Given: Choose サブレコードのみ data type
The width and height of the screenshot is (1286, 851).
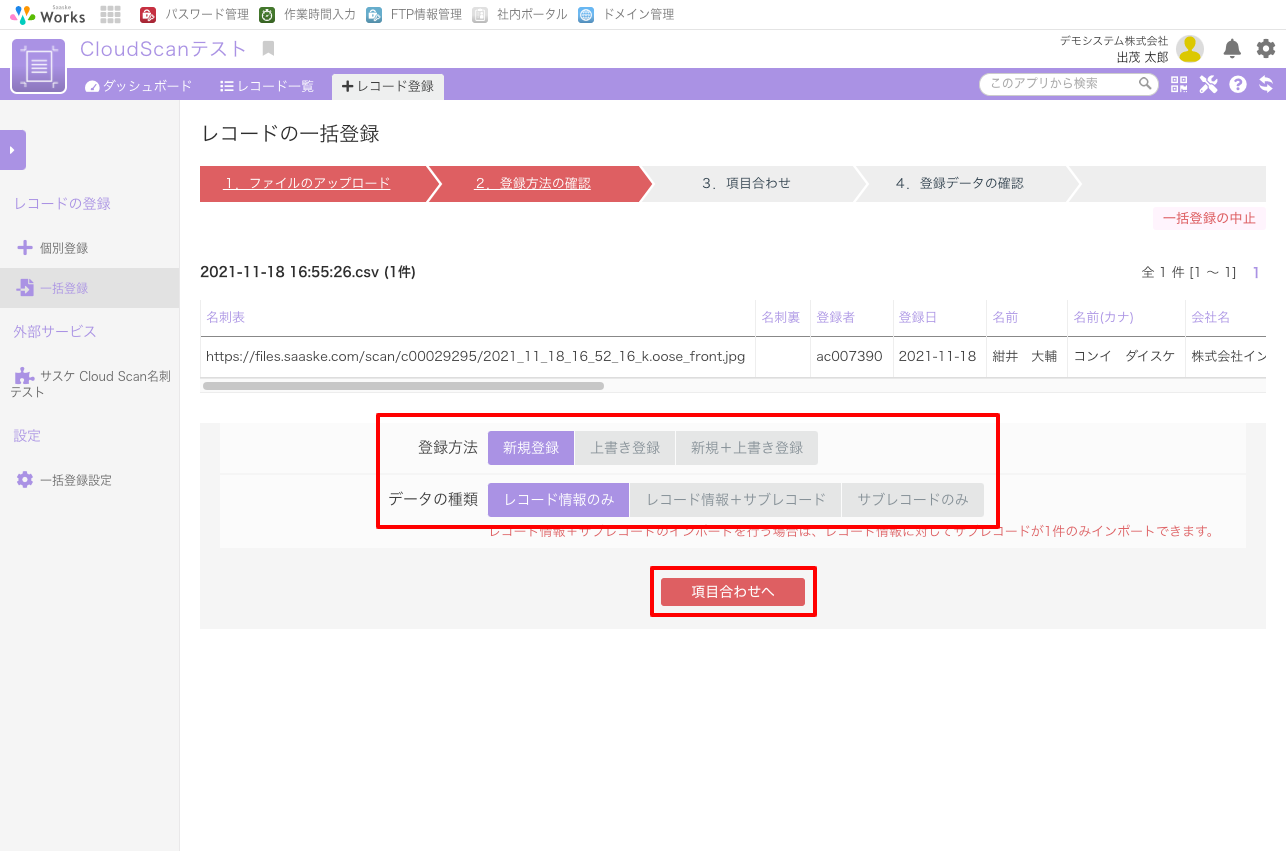Looking at the screenshot, I should coord(913,500).
